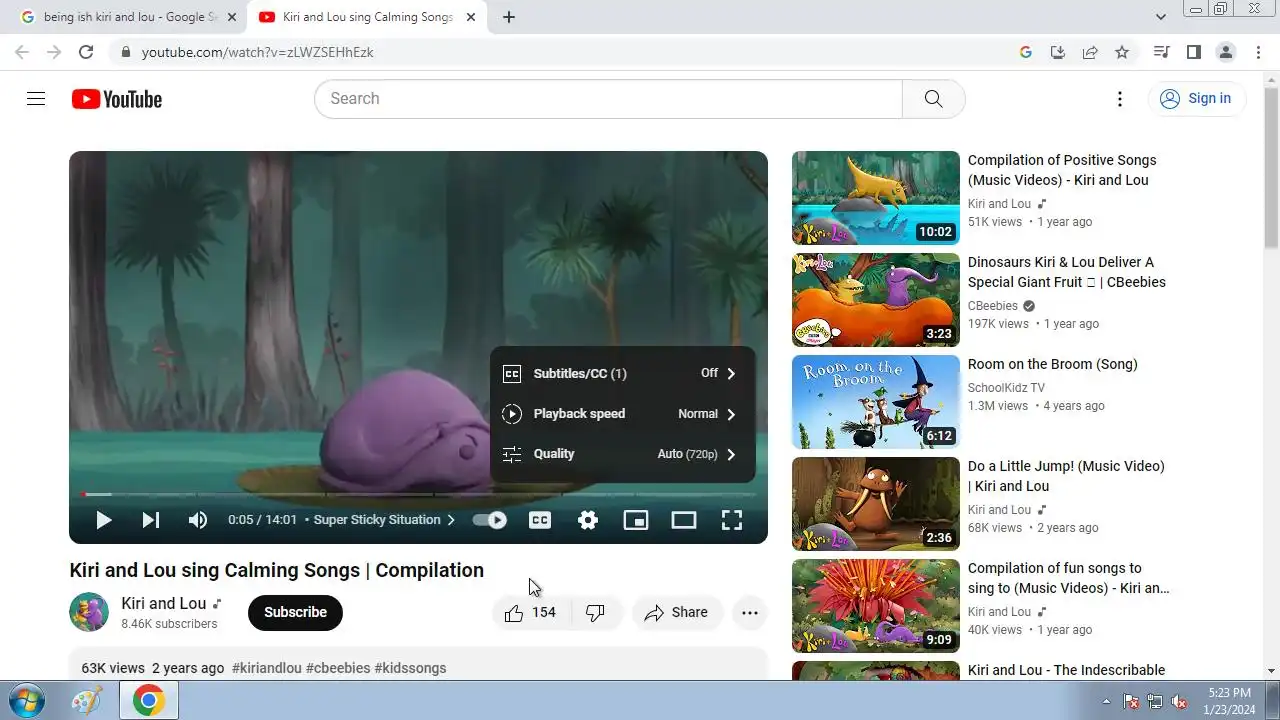Screen dimensions: 1280x720
Task: Reload the page
Action: [x=86, y=52]
